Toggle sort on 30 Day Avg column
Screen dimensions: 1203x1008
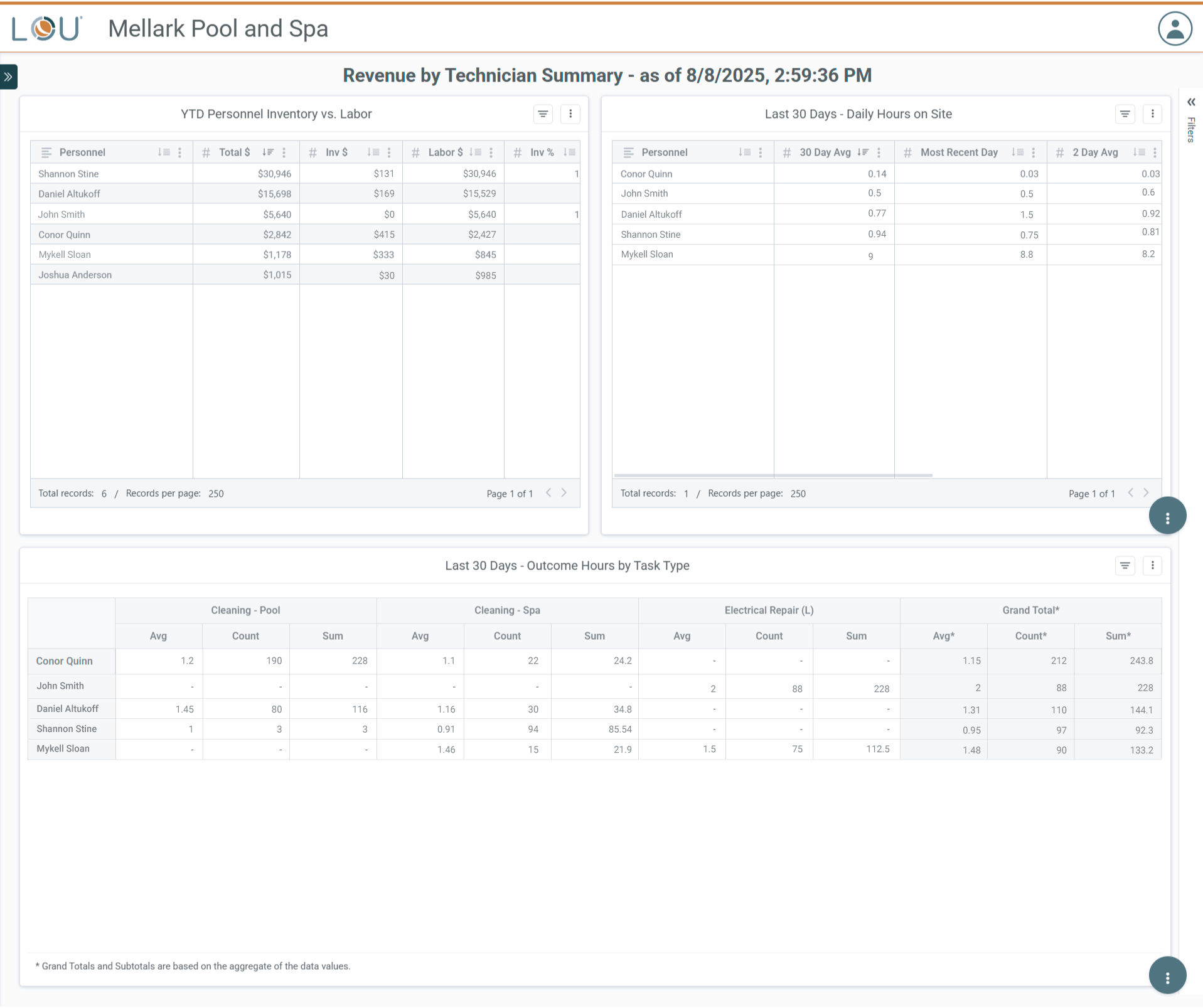point(863,152)
